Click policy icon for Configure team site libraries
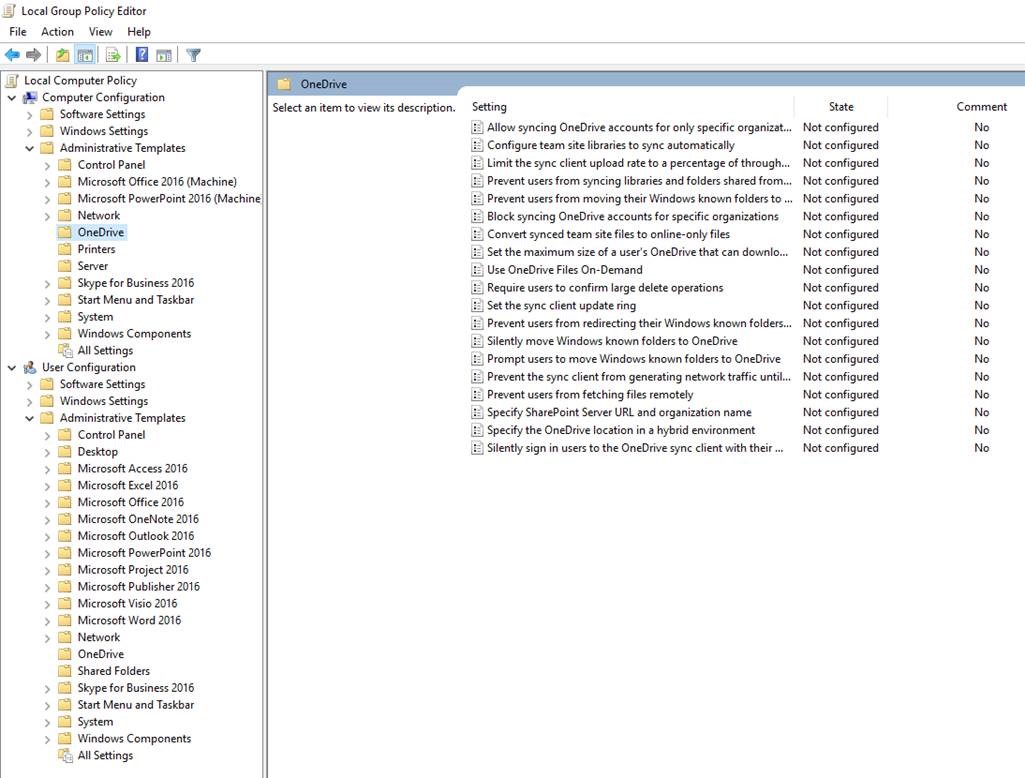 coord(477,145)
